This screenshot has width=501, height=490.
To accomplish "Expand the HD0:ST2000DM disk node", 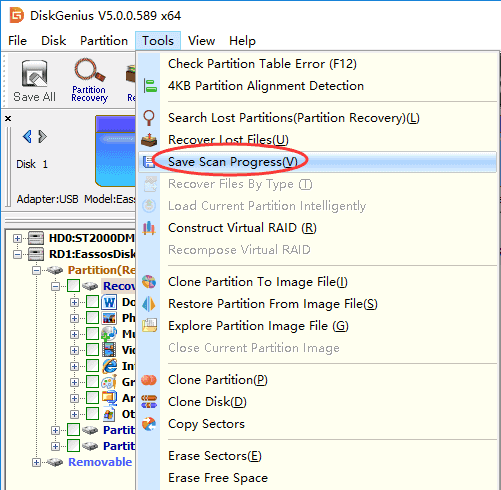I will tap(17, 238).
